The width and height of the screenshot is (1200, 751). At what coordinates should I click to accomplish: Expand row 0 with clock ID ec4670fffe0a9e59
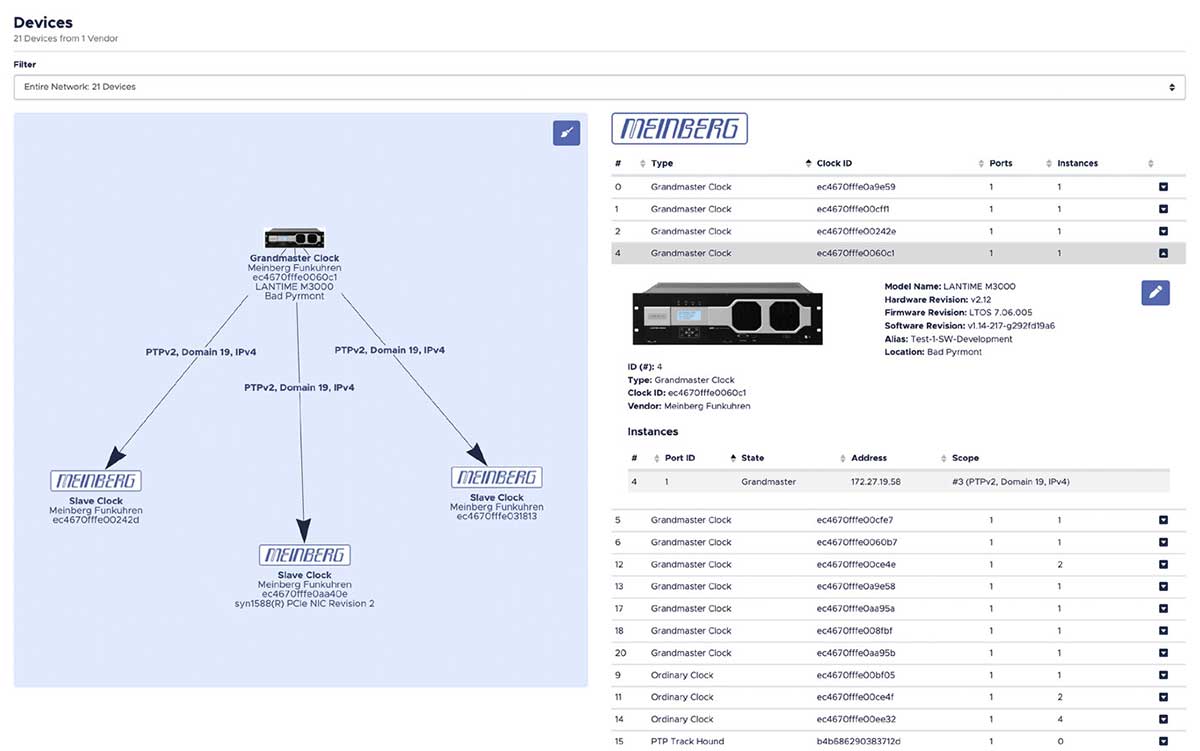(1163, 187)
